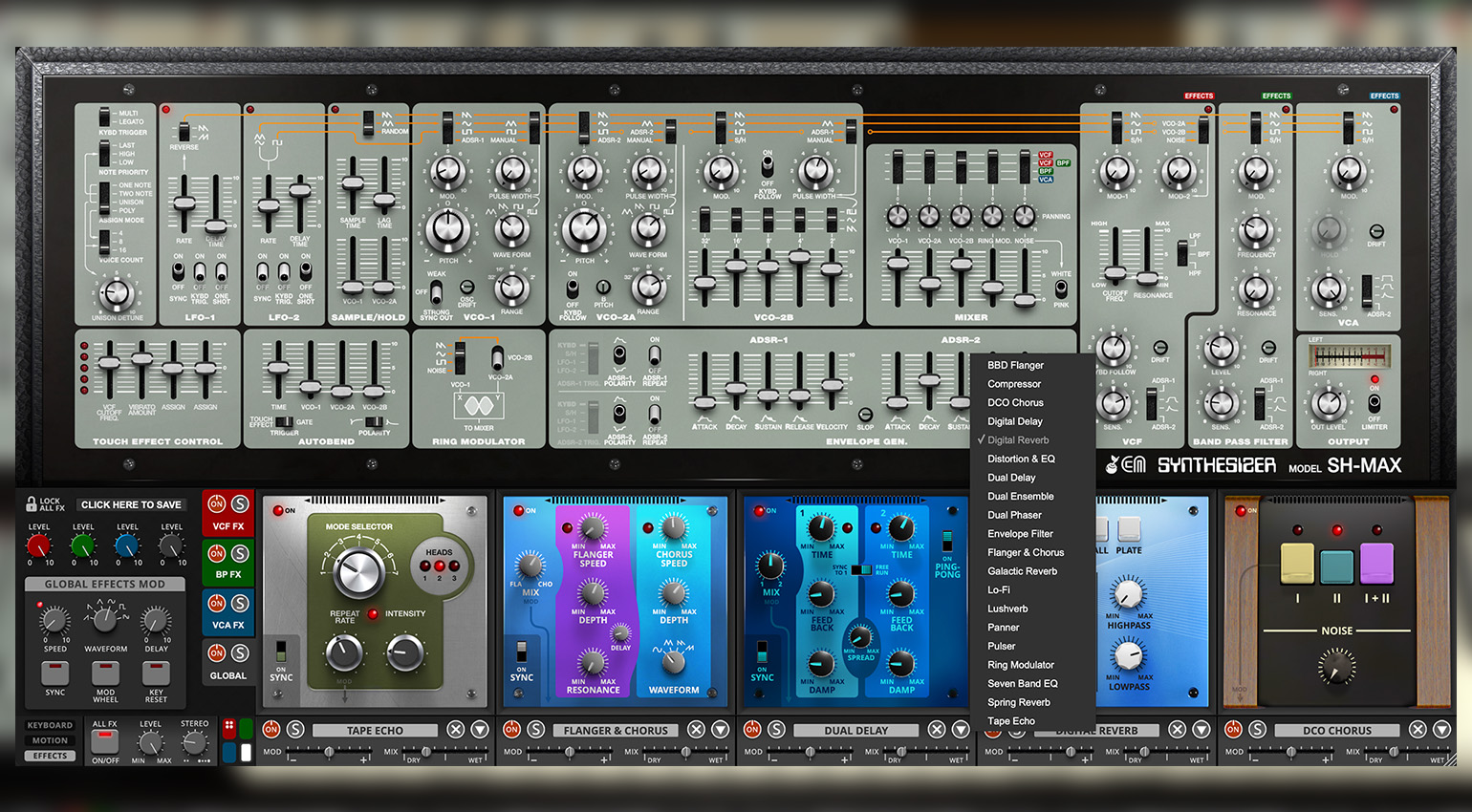Select Galactic Reverb from the effects menu
The width and height of the screenshot is (1472, 812).
(x=1022, y=571)
